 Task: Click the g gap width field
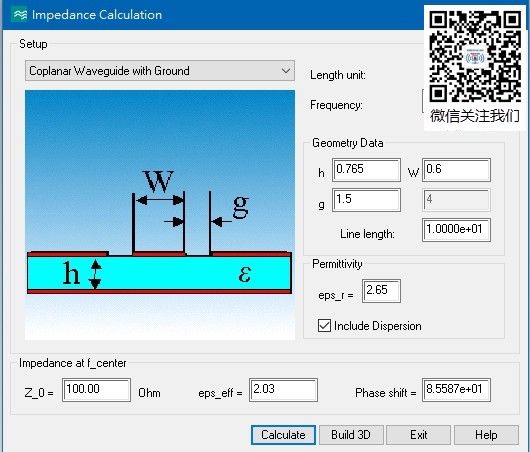366,200
